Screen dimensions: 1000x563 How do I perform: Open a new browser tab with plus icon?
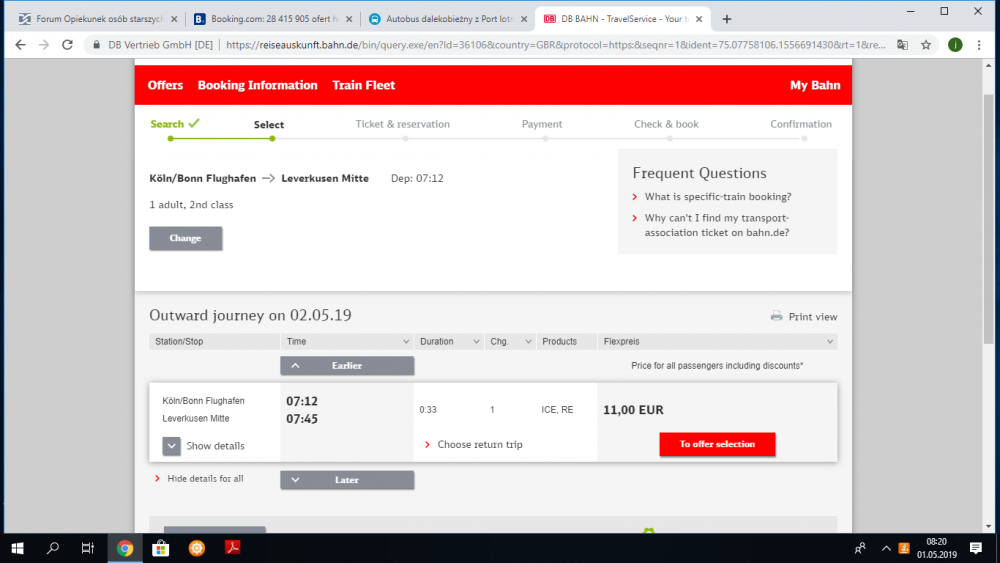click(727, 19)
